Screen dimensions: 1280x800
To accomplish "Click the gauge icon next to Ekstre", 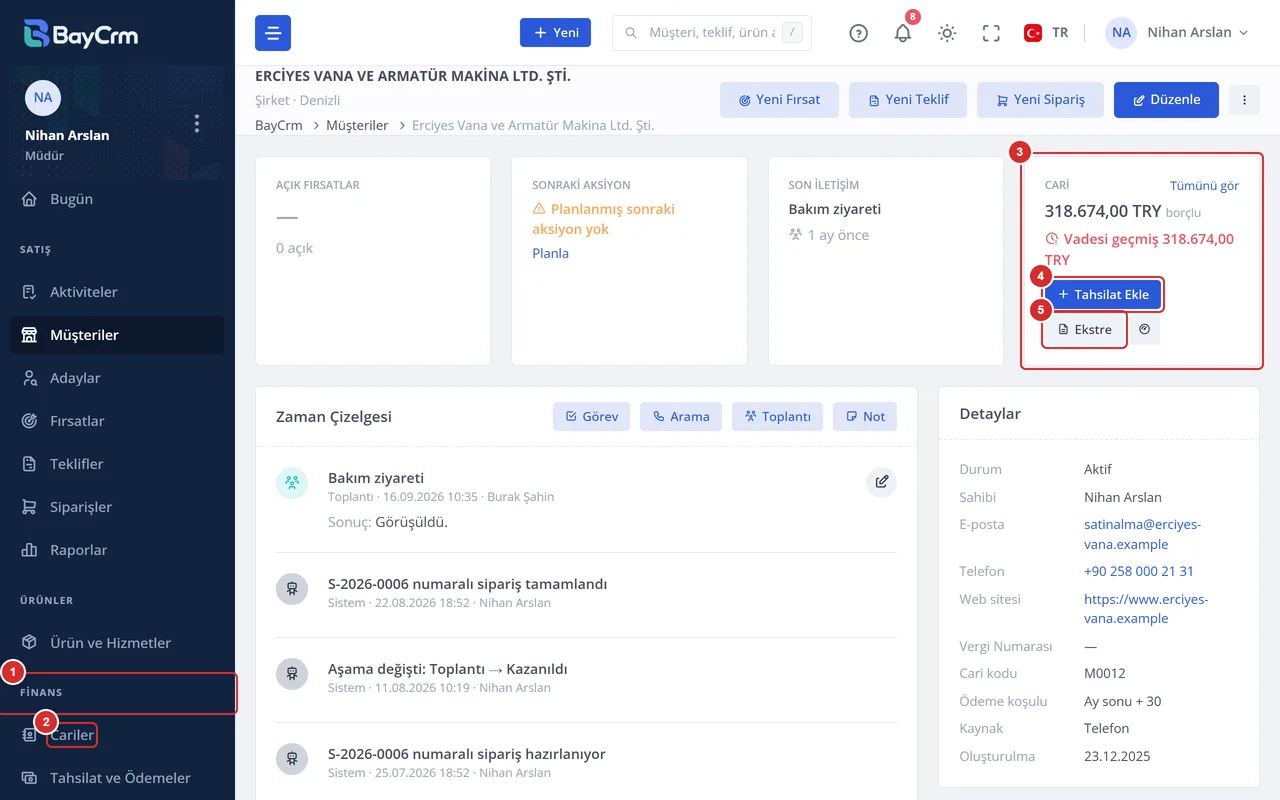I will (1145, 329).
